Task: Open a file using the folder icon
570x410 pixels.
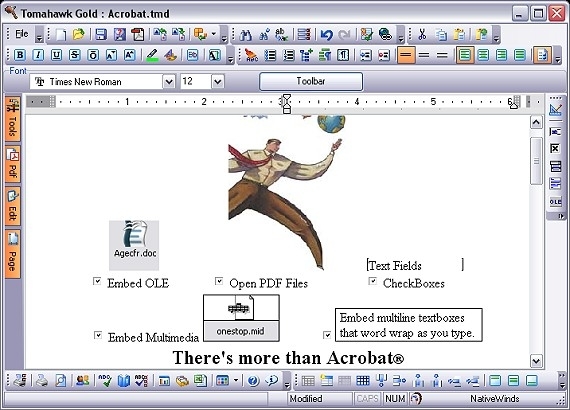Action: 78,35
